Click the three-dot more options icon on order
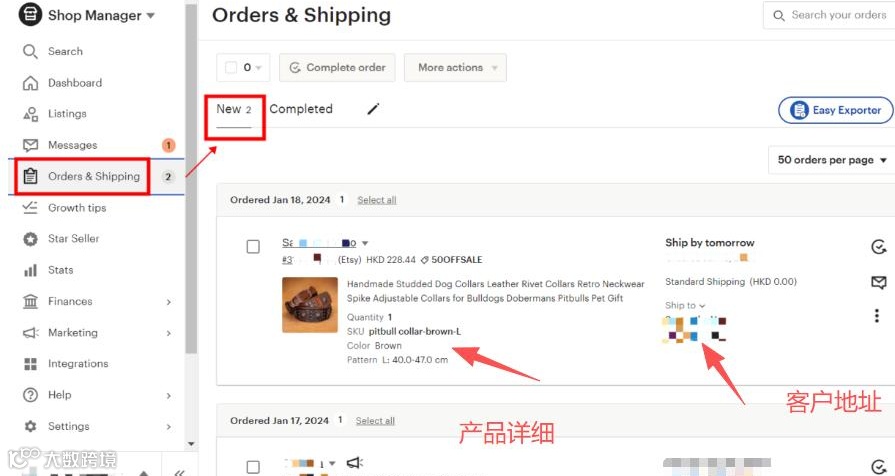895x476 pixels. point(877,316)
